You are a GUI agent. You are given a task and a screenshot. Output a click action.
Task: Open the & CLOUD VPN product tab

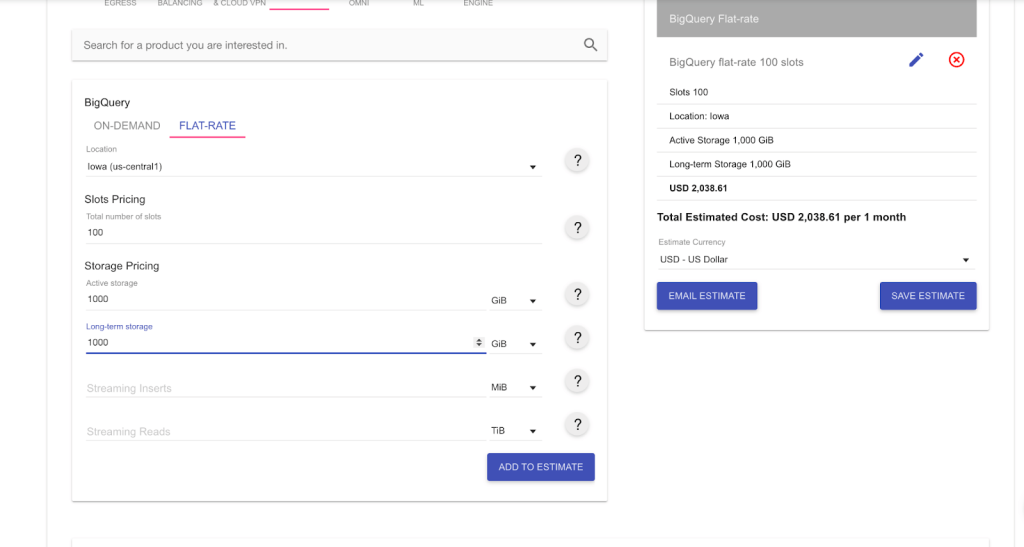239,3
